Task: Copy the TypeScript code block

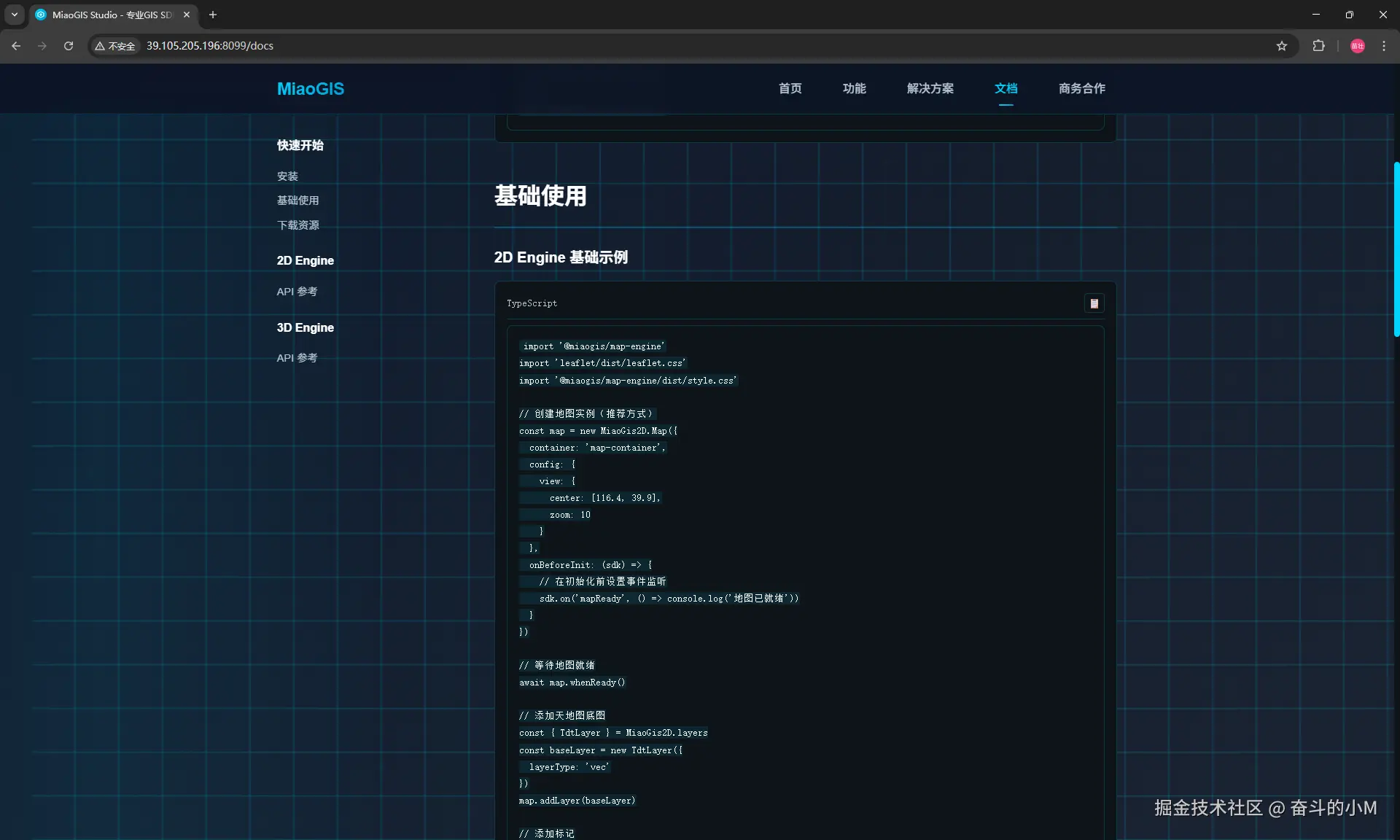Action: point(1094,303)
